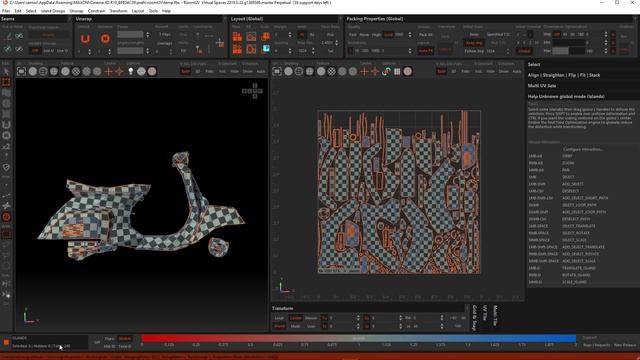The width and height of the screenshot is (640, 360).
Task: Select the arrow select tool in left toolbar
Action: tap(6, 71)
